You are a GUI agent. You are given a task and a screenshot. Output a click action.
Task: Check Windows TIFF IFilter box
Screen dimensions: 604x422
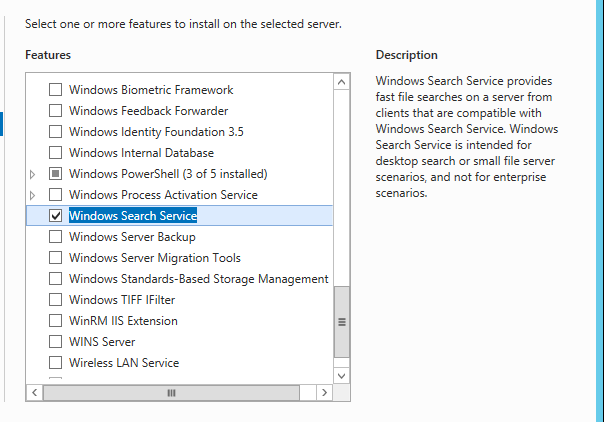55,300
